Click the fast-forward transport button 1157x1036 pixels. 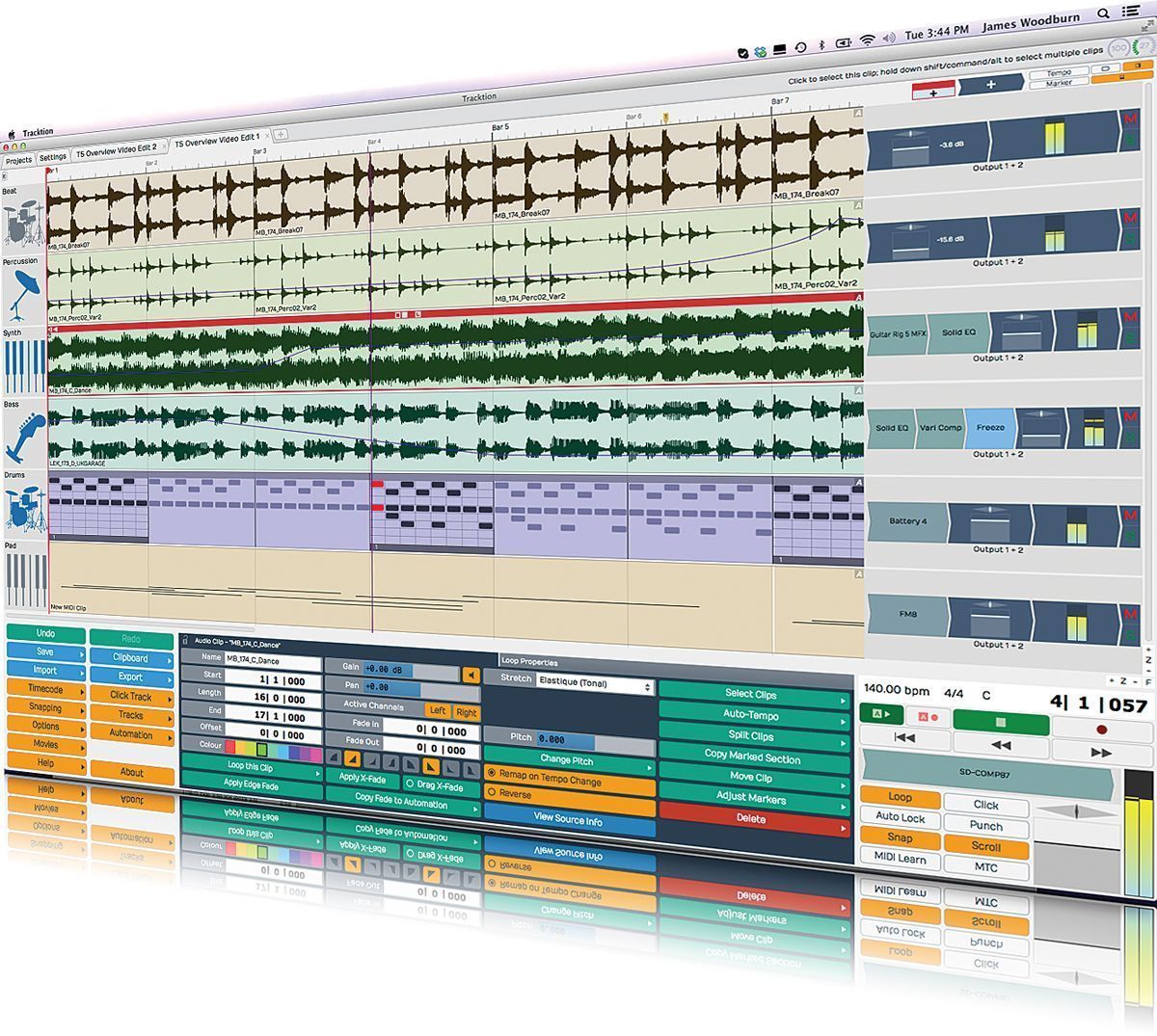click(x=1100, y=753)
